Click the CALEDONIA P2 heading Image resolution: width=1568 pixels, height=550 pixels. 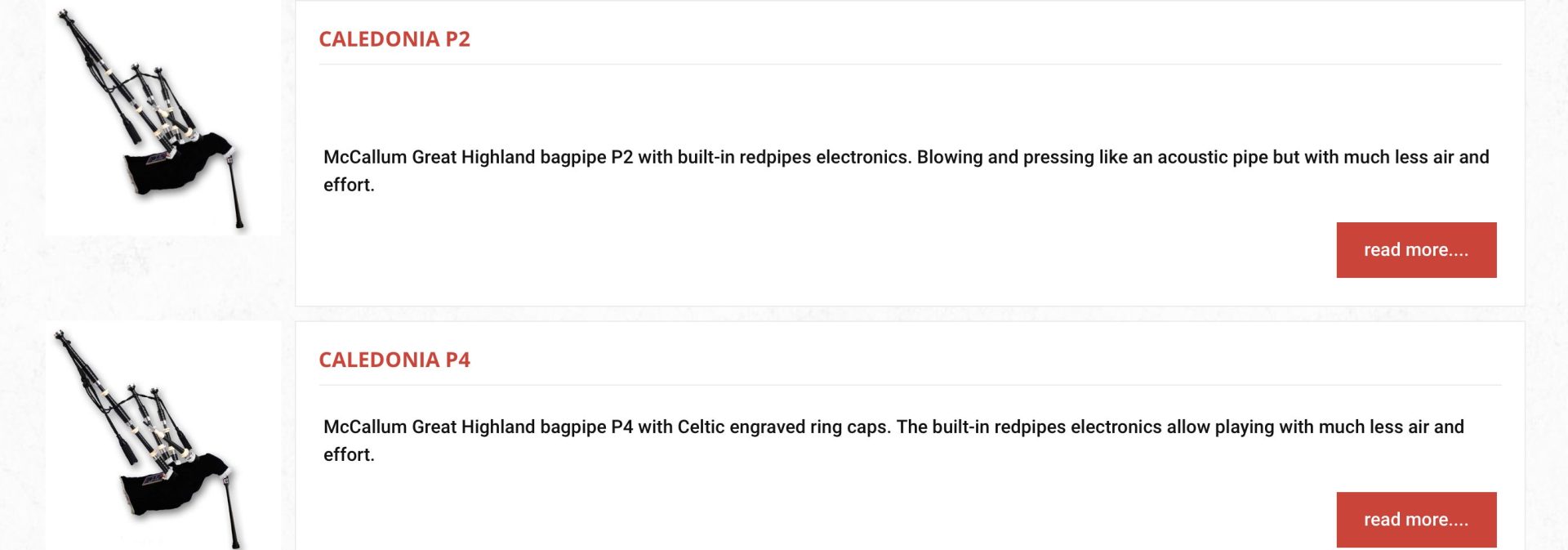tap(394, 39)
